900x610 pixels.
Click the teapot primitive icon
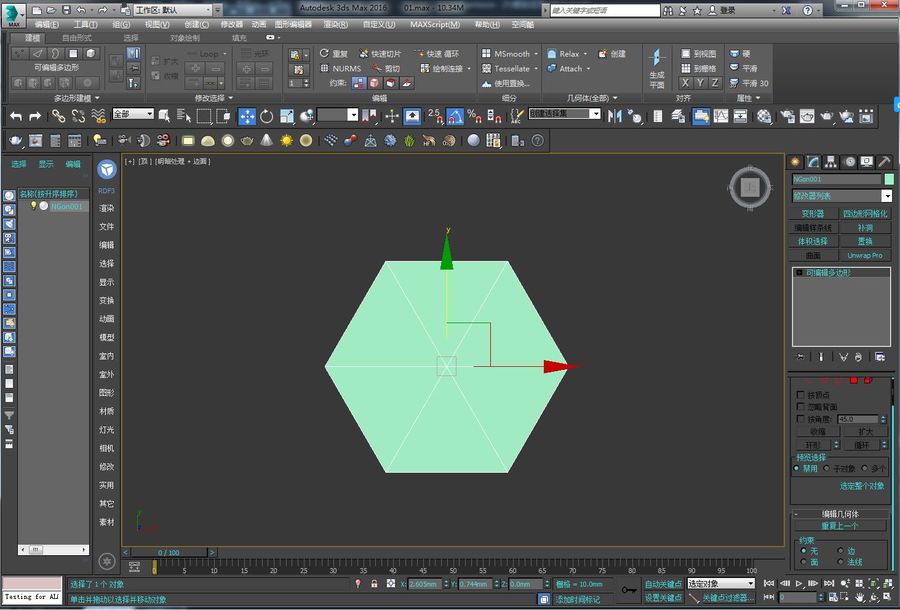[x=247, y=141]
